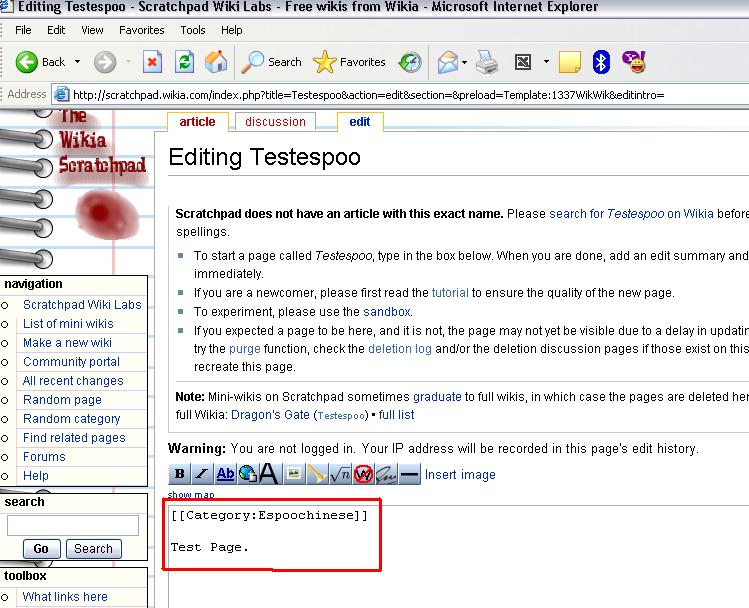Click the sandbox link
This screenshot has width=749, height=608.
tap(387, 312)
